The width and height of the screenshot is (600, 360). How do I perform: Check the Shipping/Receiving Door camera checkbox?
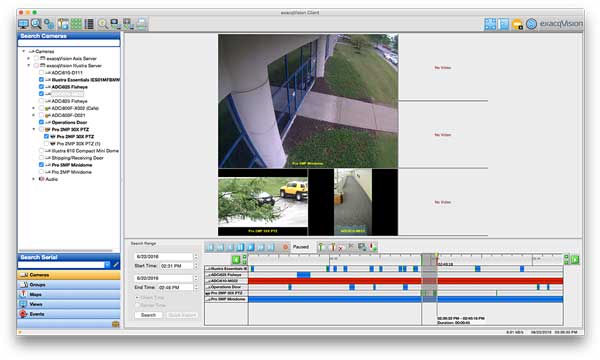[41, 158]
